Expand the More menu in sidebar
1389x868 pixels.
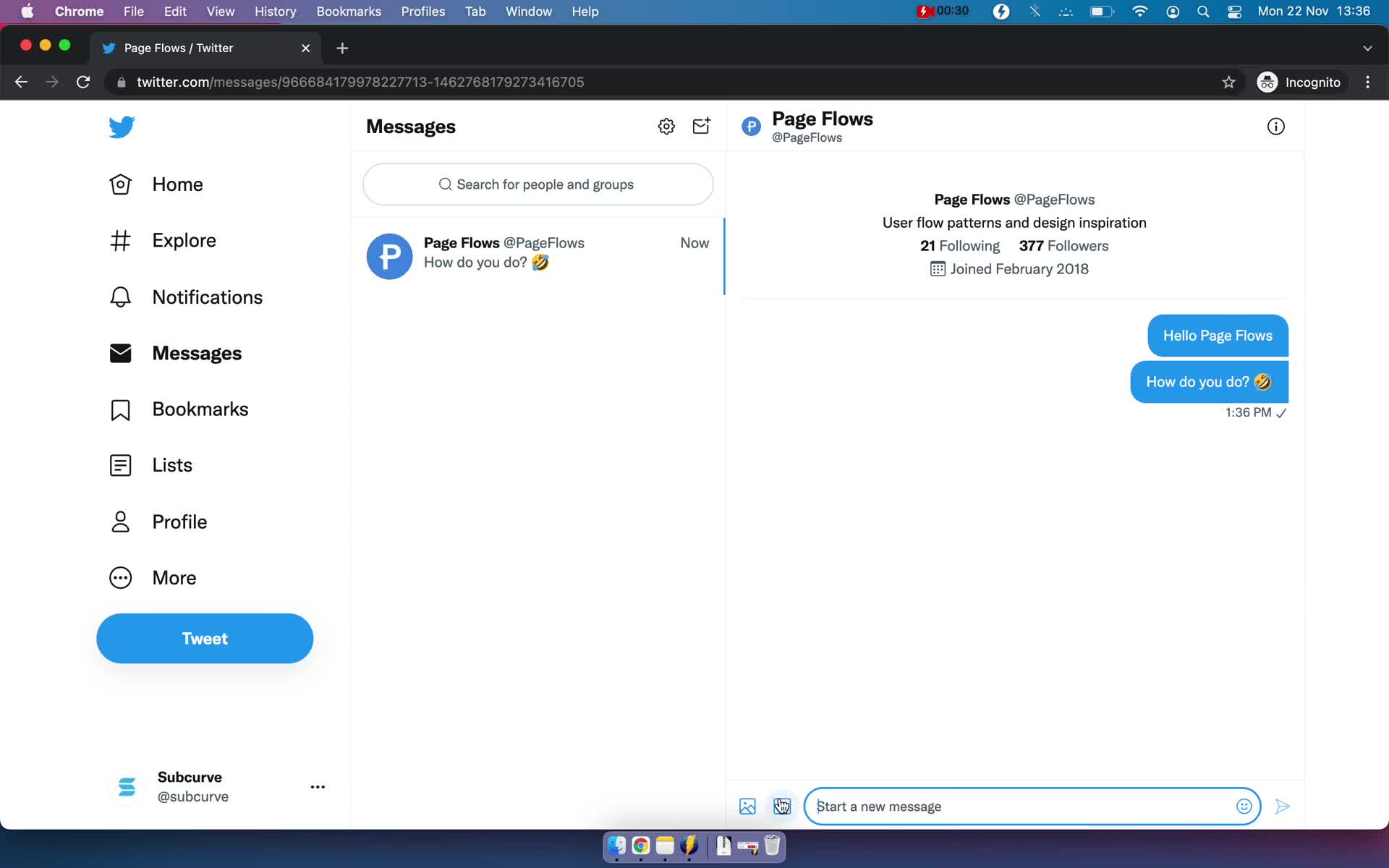pos(153,578)
